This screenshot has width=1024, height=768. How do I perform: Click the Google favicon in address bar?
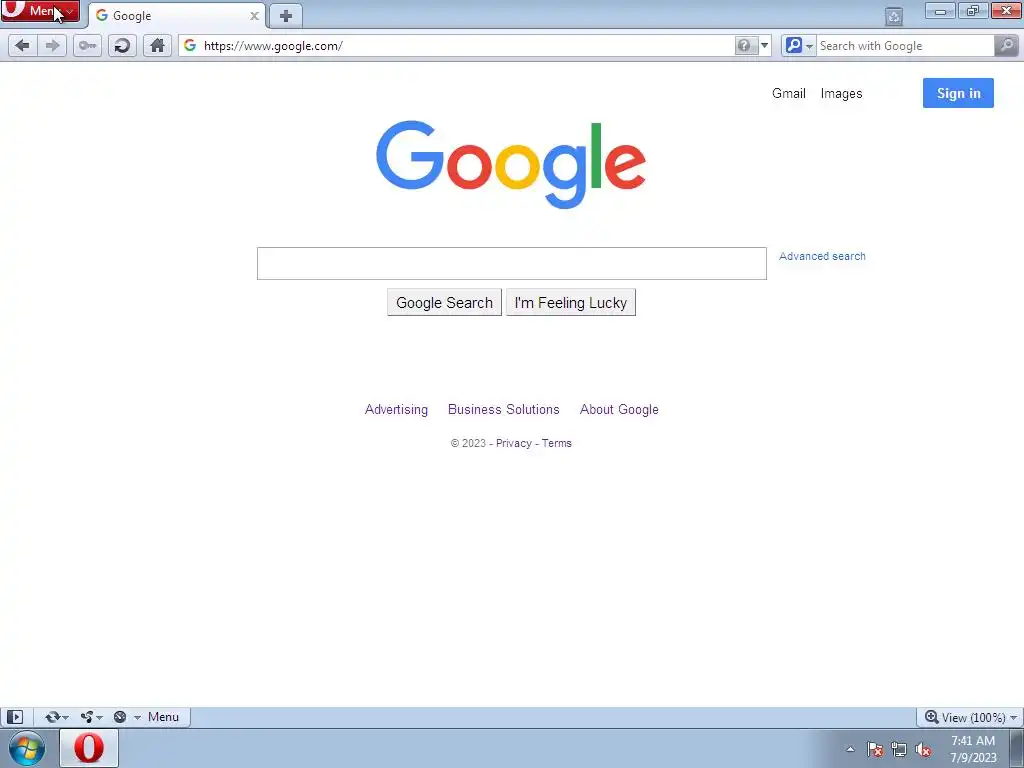(x=190, y=45)
